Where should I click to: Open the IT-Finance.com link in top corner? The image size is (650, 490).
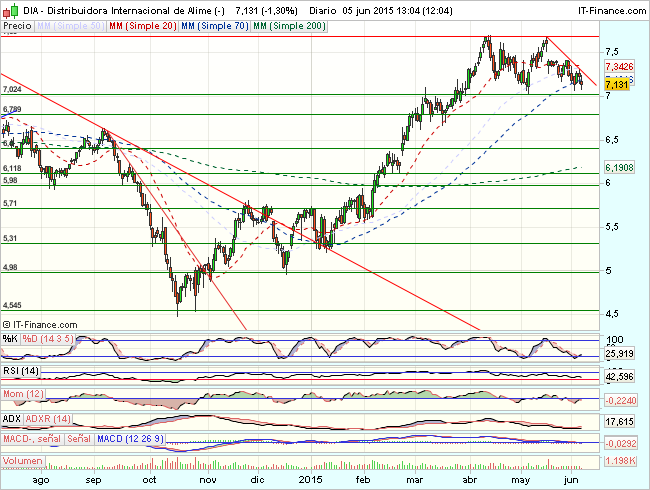[x=606, y=9]
